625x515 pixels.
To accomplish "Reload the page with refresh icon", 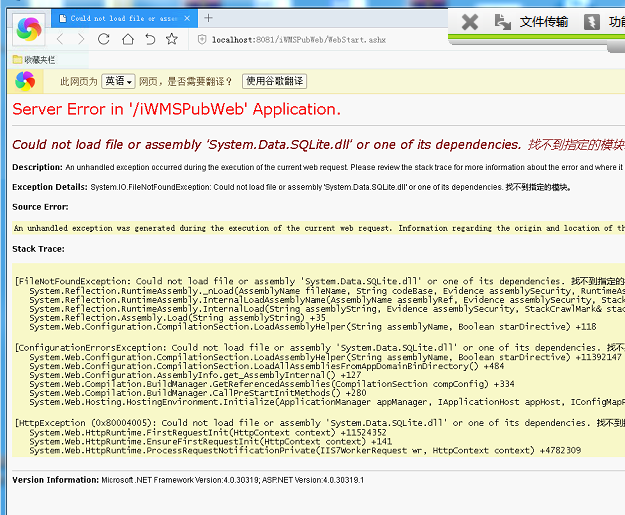I will click(x=104, y=39).
